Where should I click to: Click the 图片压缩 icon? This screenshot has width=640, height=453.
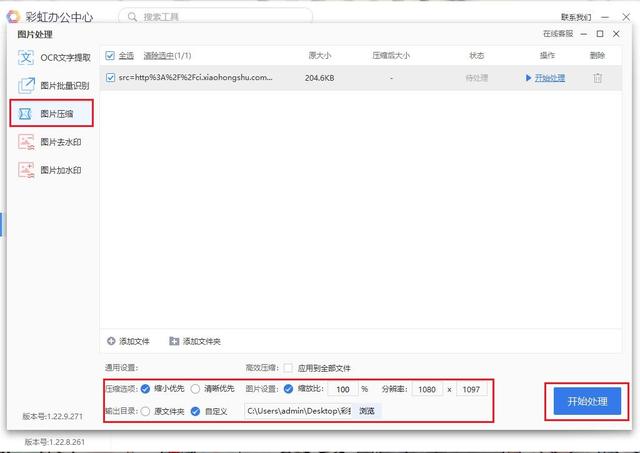25,114
